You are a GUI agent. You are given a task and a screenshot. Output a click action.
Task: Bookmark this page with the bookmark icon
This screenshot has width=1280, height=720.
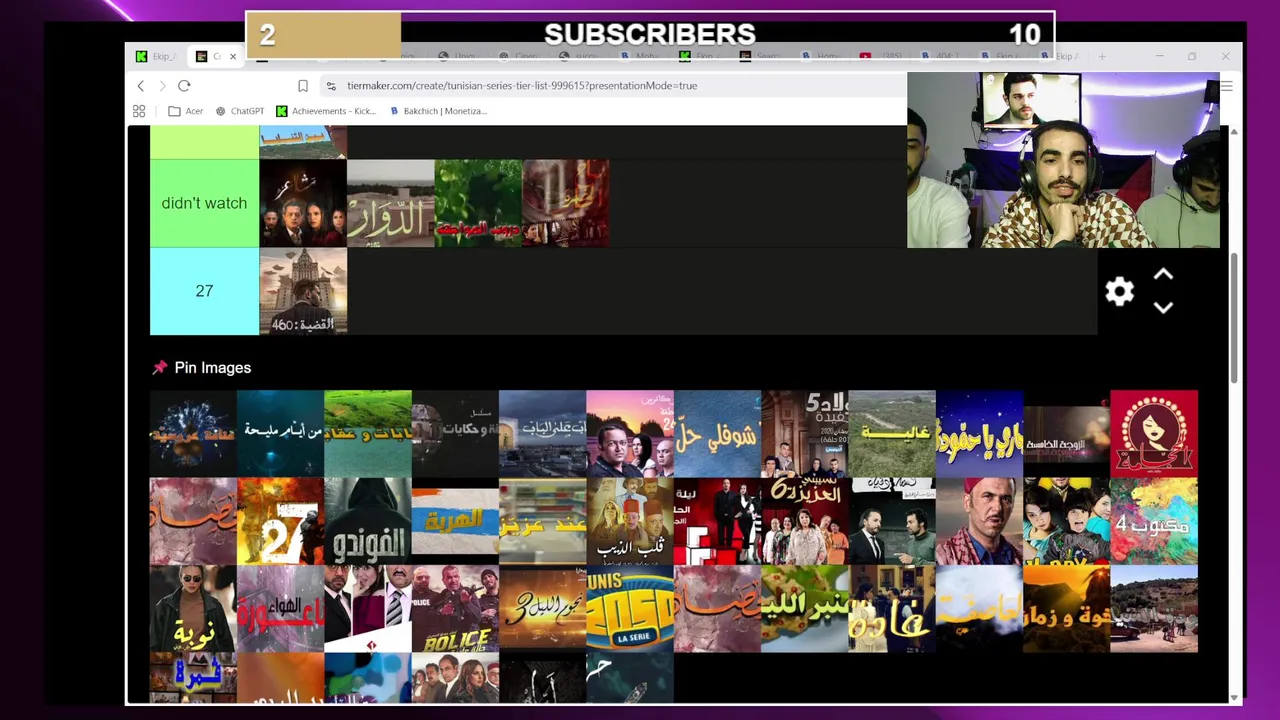(303, 86)
